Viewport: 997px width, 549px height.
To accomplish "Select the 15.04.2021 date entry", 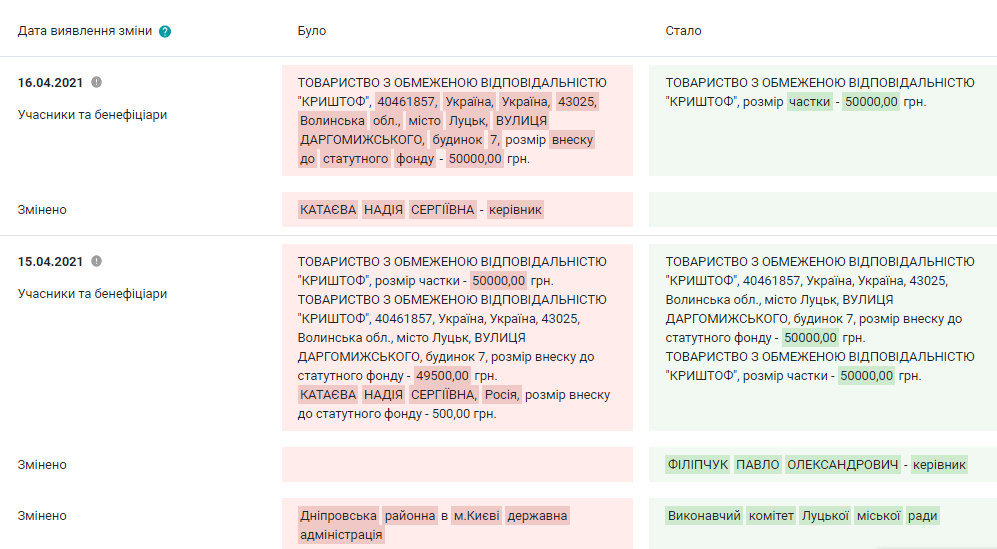I will (50, 262).
